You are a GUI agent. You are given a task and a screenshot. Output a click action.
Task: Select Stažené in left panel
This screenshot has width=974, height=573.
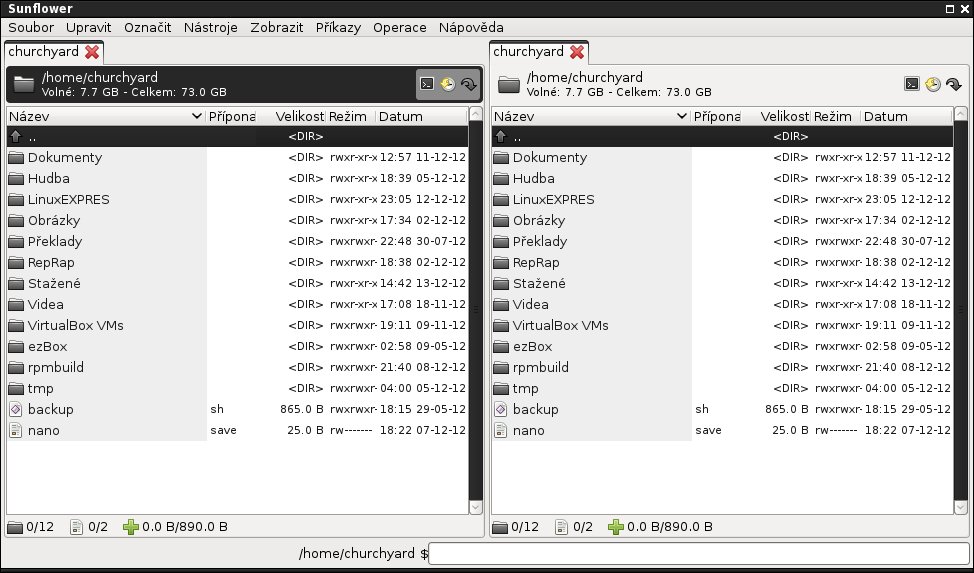tap(237, 283)
